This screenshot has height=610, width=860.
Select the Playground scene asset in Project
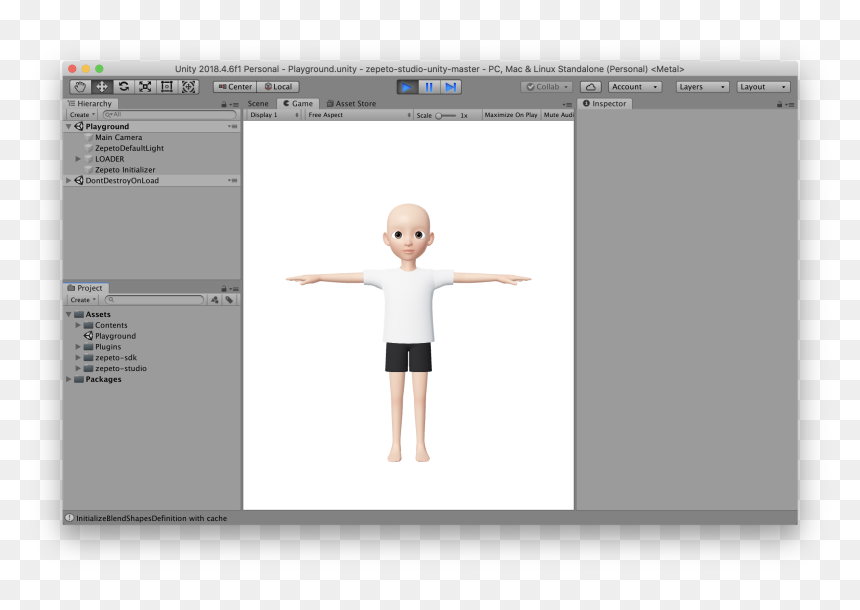pos(115,336)
